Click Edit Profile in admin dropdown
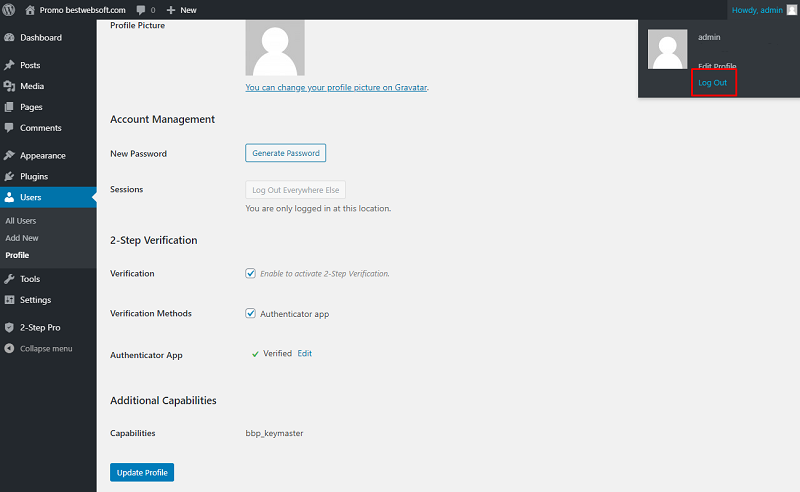This screenshot has height=492, width=800. 717,66
